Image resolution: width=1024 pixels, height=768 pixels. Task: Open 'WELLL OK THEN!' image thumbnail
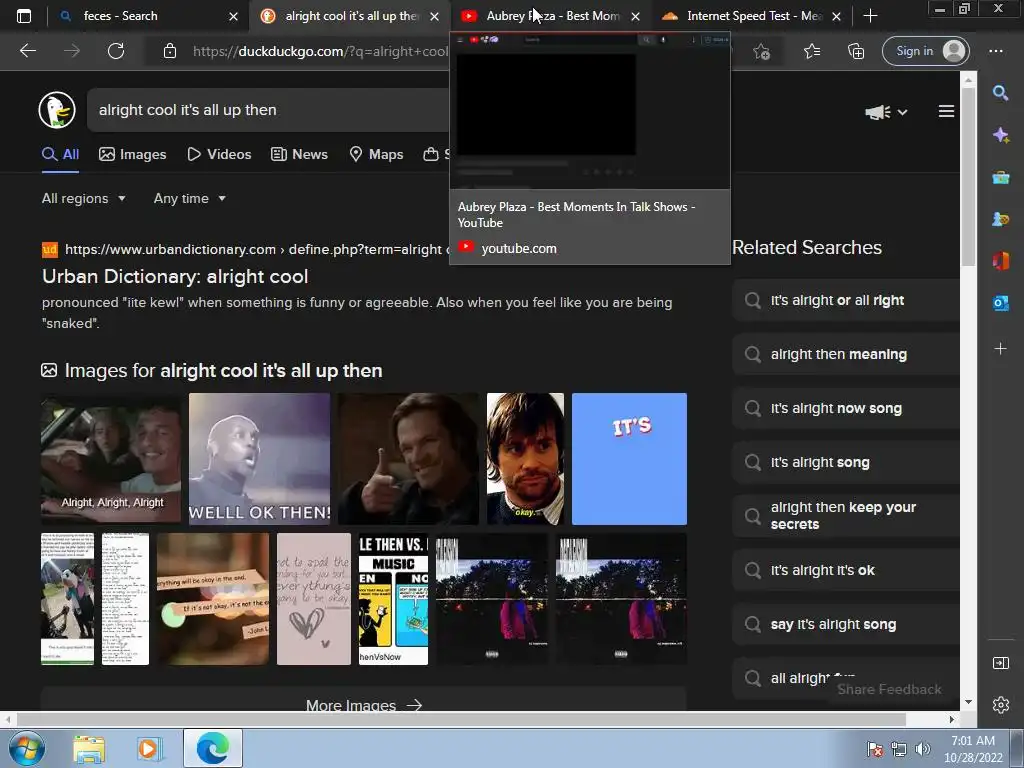tap(259, 458)
